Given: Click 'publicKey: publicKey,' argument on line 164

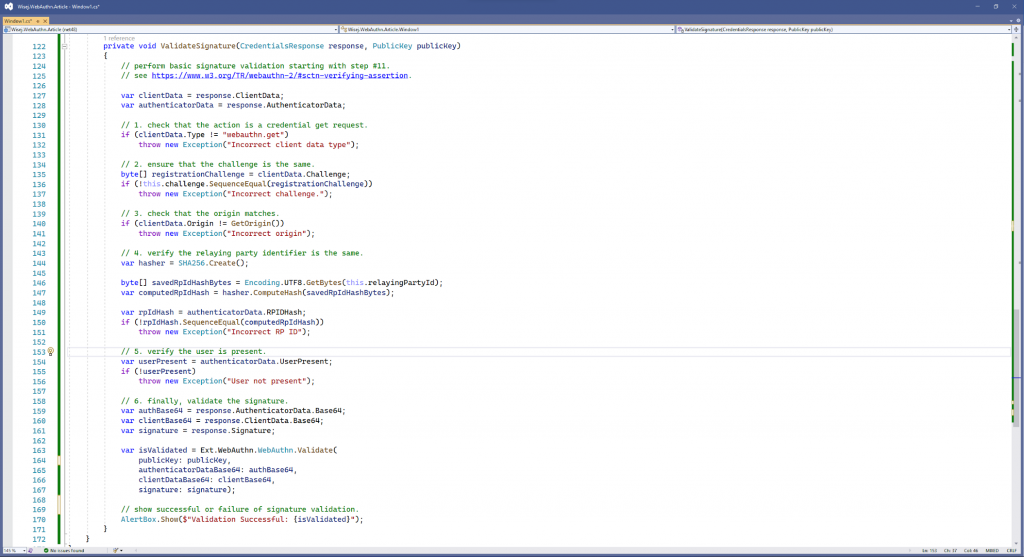Looking at the screenshot, I should point(185,460).
